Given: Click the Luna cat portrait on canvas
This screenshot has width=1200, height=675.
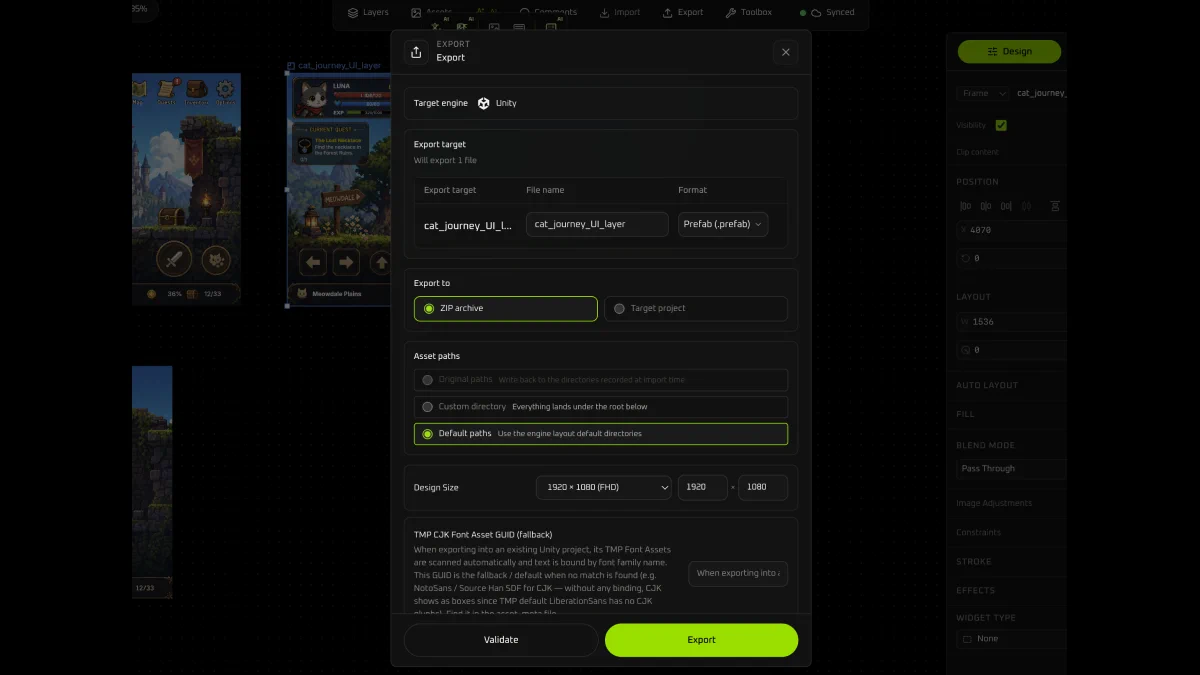Looking at the screenshot, I should pos(311,98).
